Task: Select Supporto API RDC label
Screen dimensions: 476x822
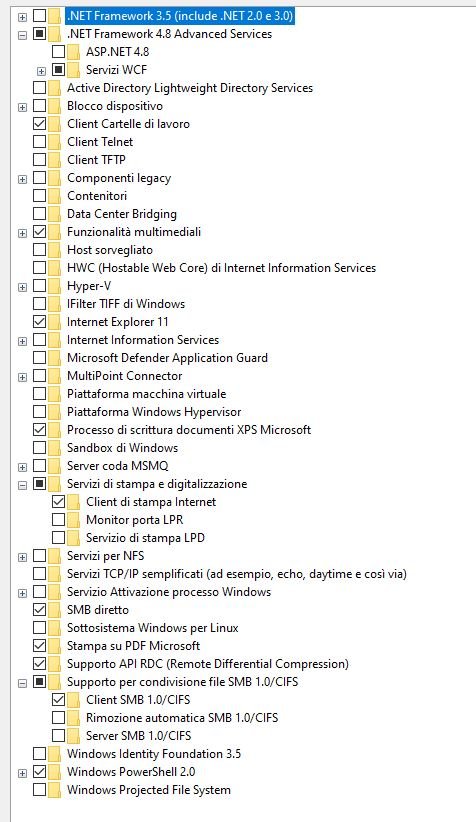Action: (208, 664)
